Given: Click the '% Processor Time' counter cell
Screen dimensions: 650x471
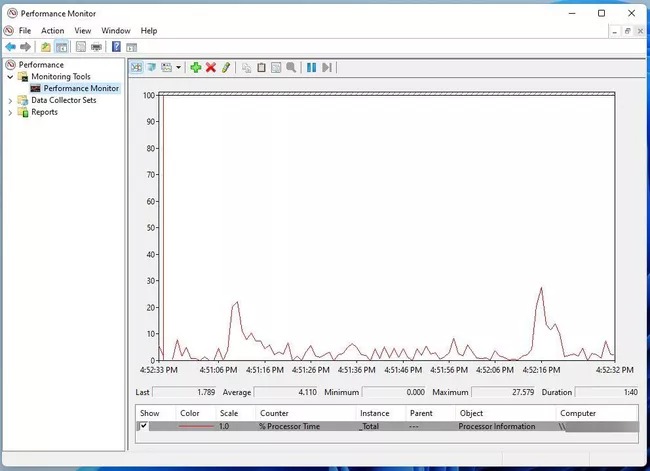Looking at the screenshot, I should point(289,426).
